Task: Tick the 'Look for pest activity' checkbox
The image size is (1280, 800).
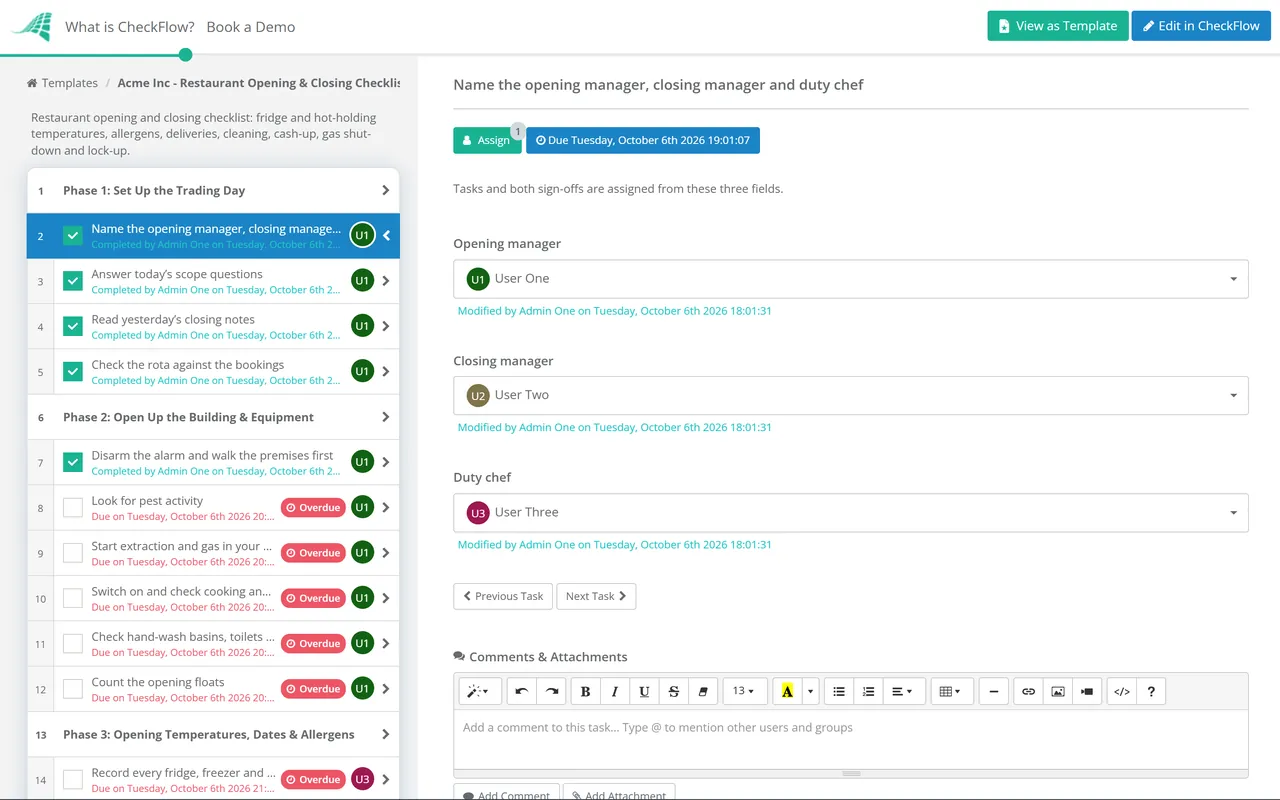Action: pyautogui.click(x=73, y=508)
